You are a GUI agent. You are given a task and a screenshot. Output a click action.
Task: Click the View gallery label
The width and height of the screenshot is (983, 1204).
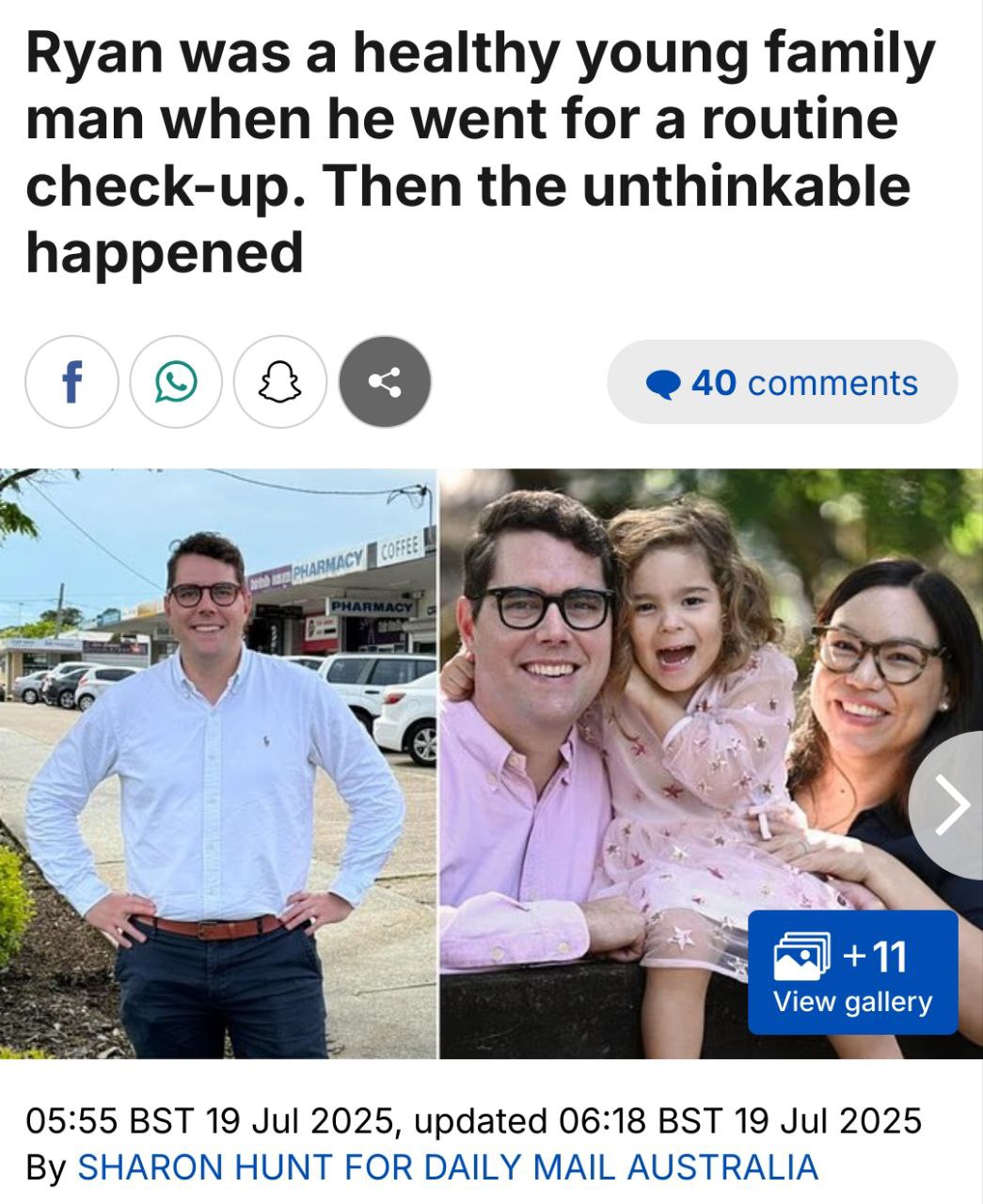tap(852, 1002)
